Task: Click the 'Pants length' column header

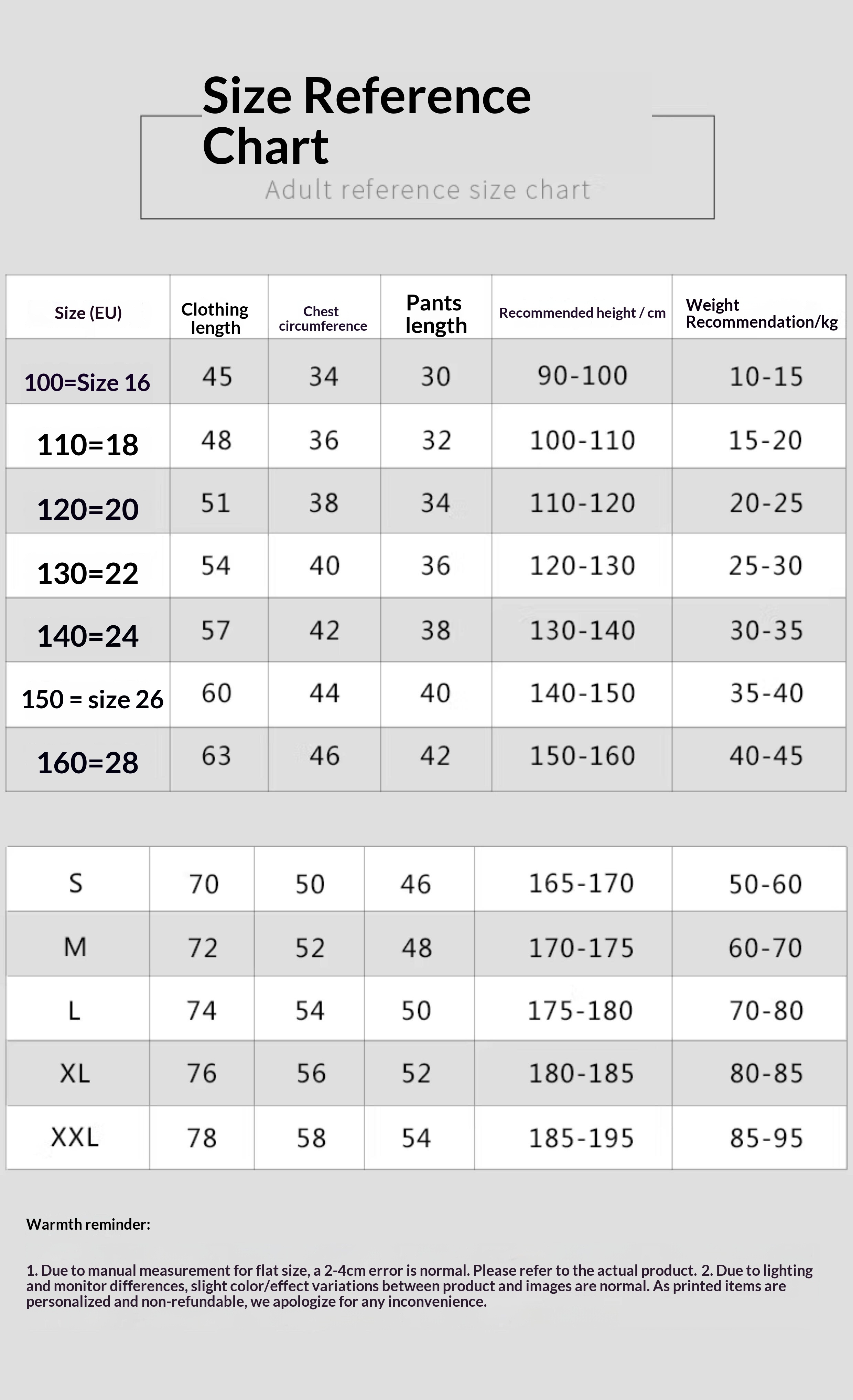Action: pos(435,314)
